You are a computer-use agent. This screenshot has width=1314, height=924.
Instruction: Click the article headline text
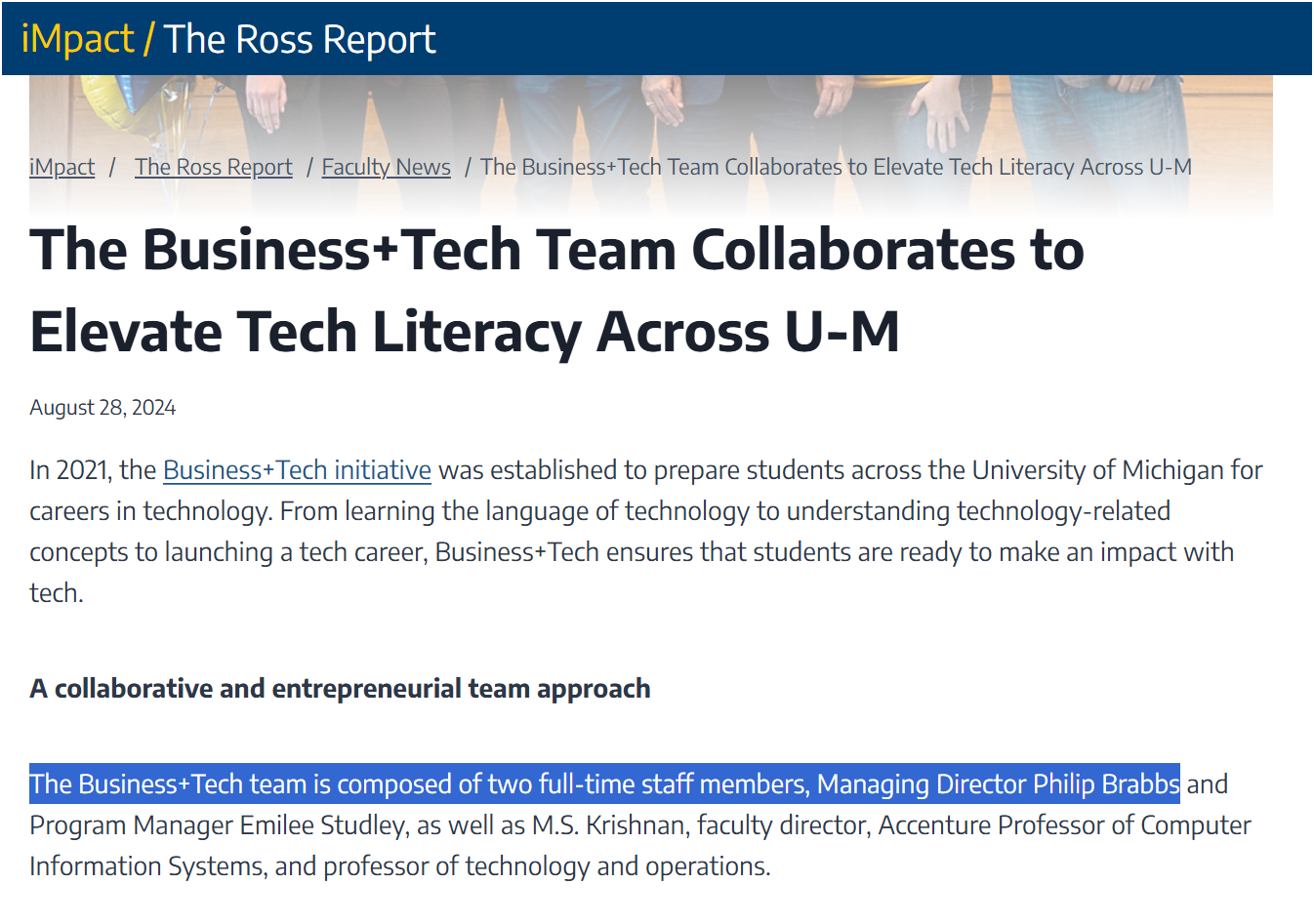(x=556, y=291)
